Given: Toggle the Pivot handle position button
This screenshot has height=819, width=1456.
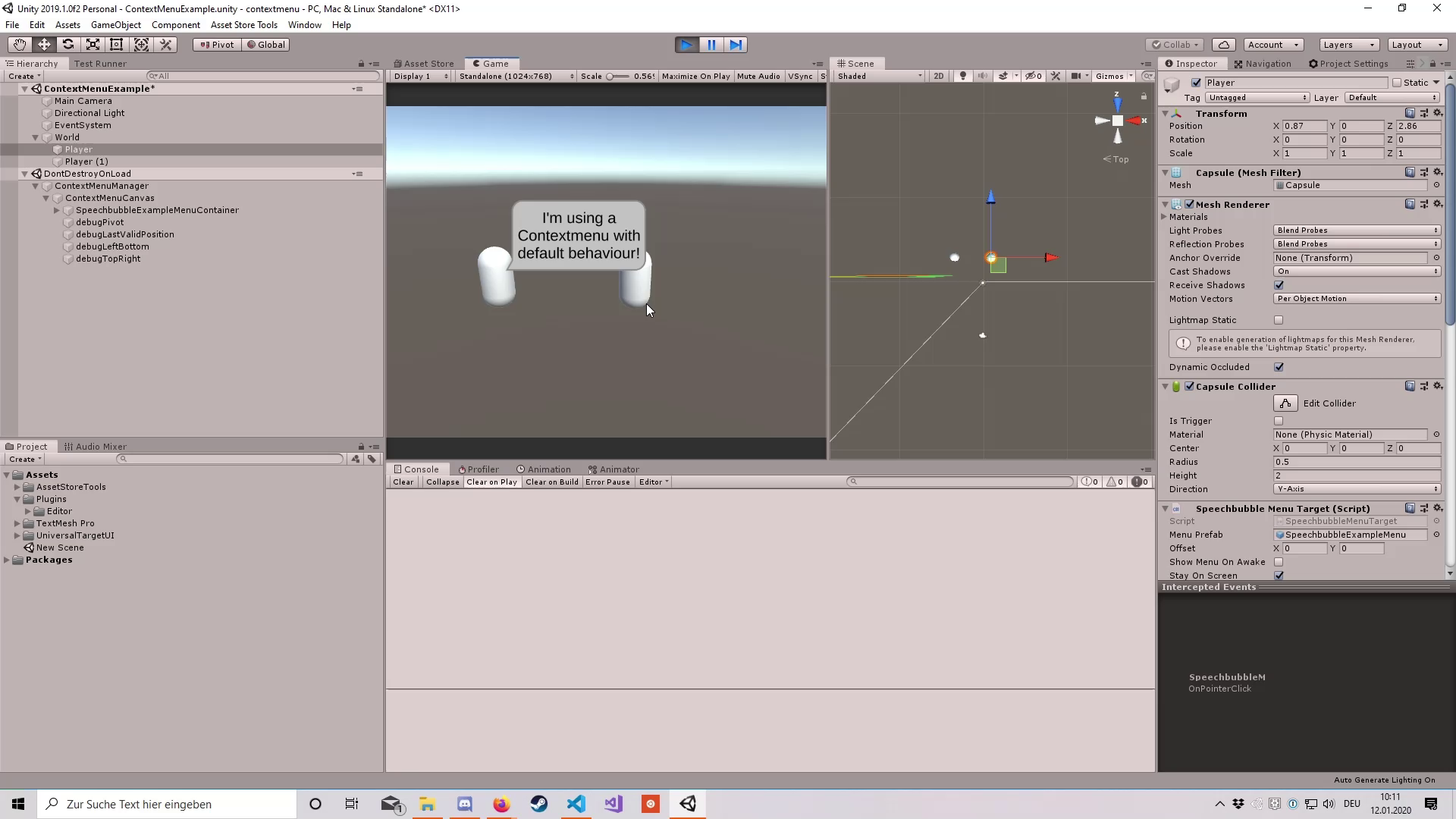Looking at the screenshot, I should (218, 45).
